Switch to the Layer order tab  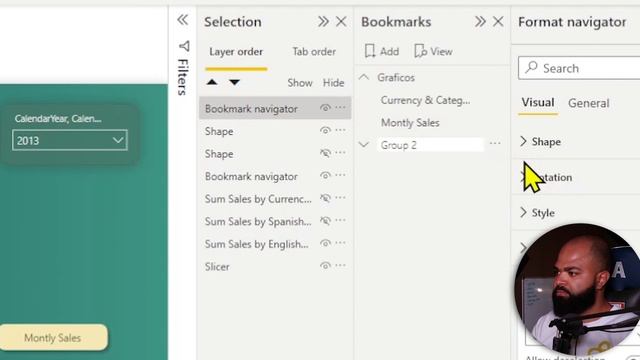[236, 52]
